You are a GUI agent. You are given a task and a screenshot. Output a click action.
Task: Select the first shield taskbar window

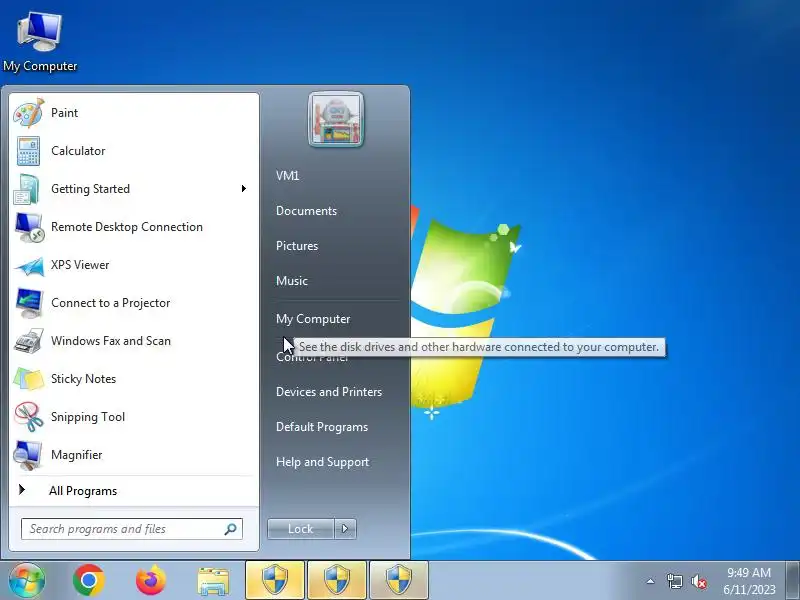(x=275, y=580)
